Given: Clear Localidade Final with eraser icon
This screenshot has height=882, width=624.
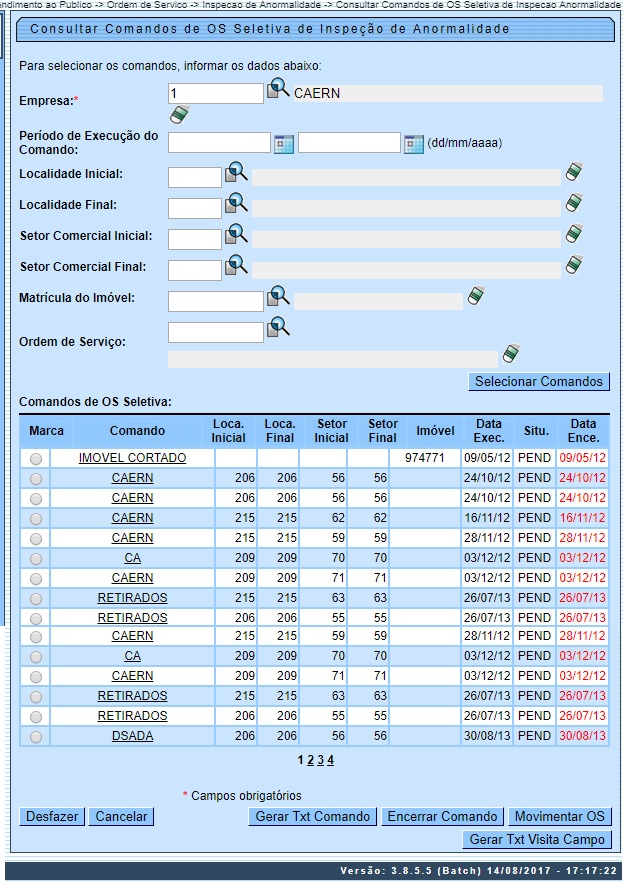Looking at the screenshot, I should [x=574, y=204].
